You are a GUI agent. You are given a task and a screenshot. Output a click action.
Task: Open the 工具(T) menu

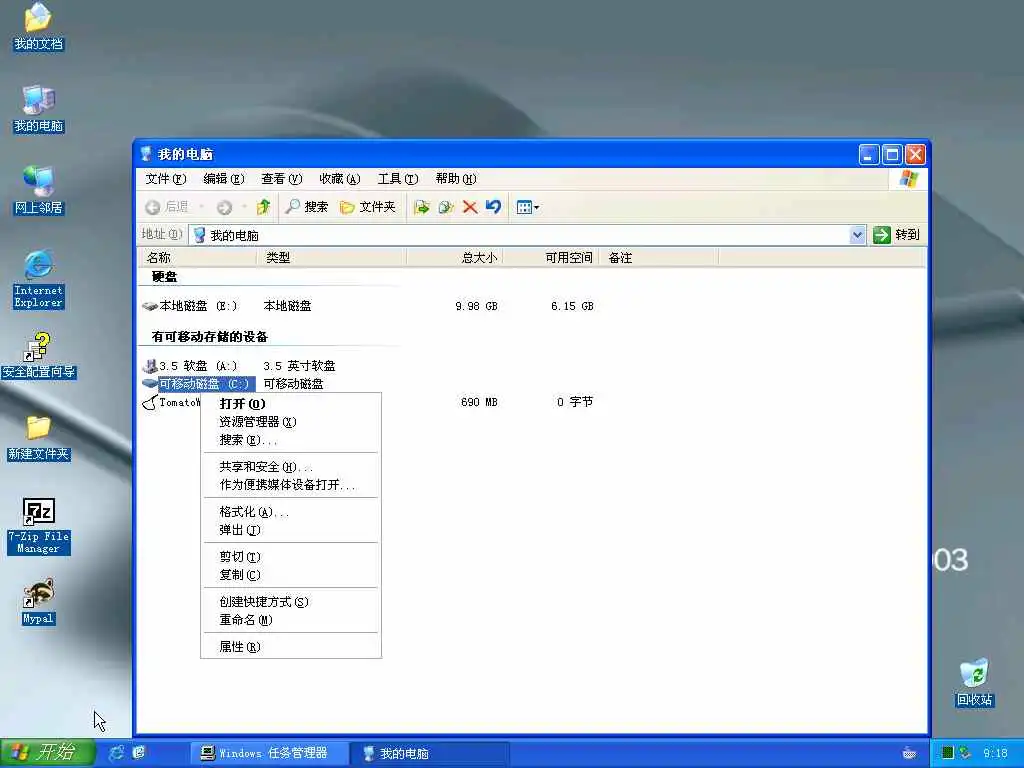coord(398,178)
